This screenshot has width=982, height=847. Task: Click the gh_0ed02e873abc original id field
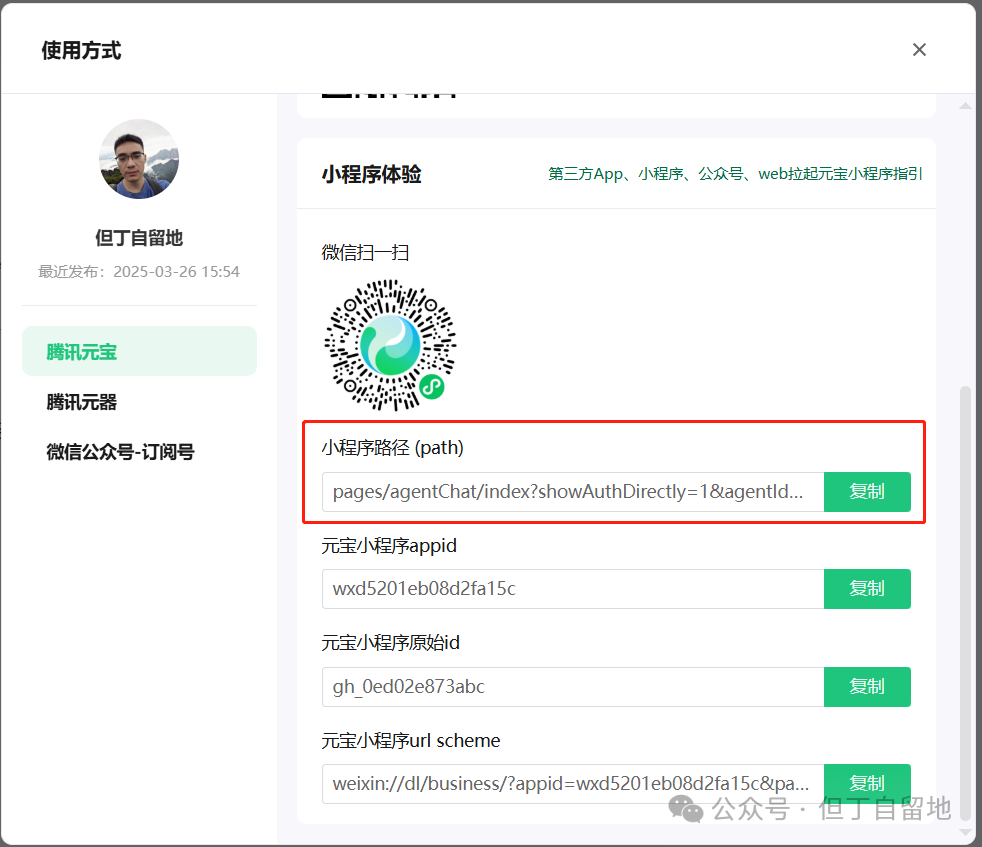click(x=573, y=687)
